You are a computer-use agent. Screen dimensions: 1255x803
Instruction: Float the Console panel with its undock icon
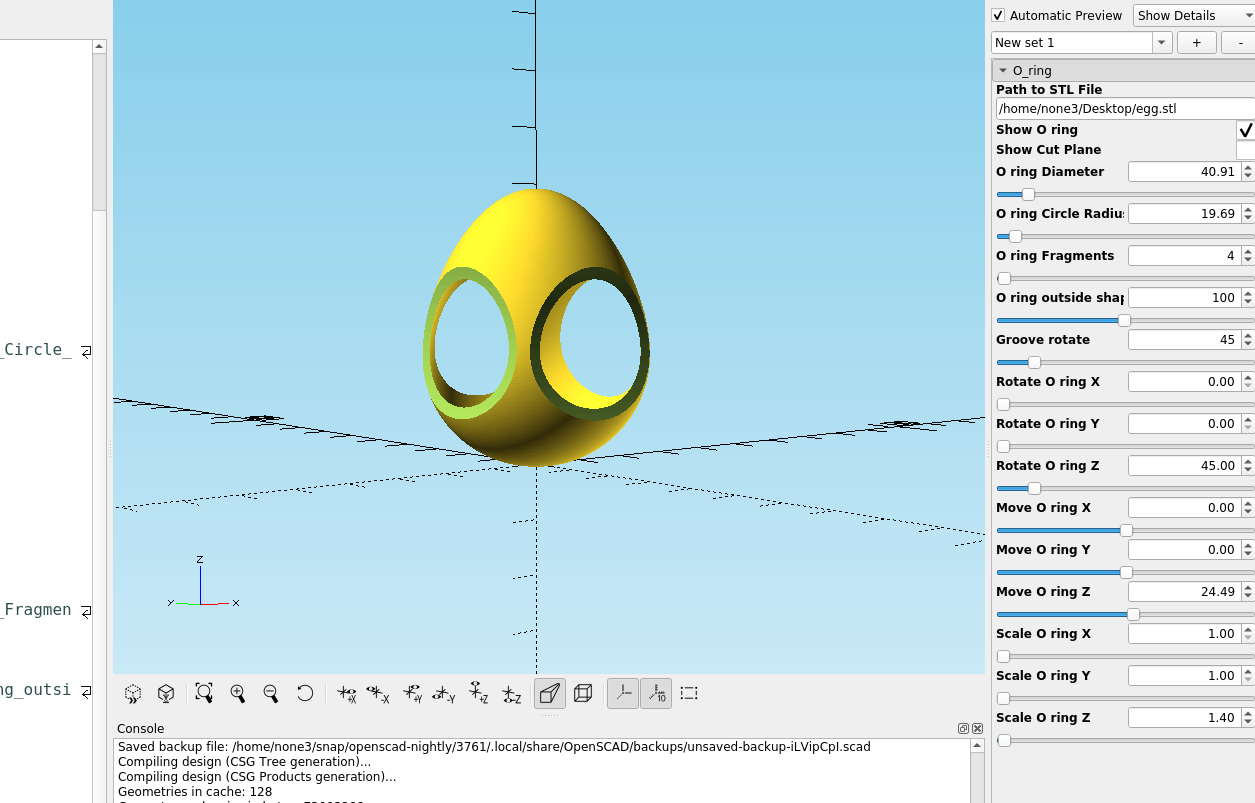click(x=963, y=729)
